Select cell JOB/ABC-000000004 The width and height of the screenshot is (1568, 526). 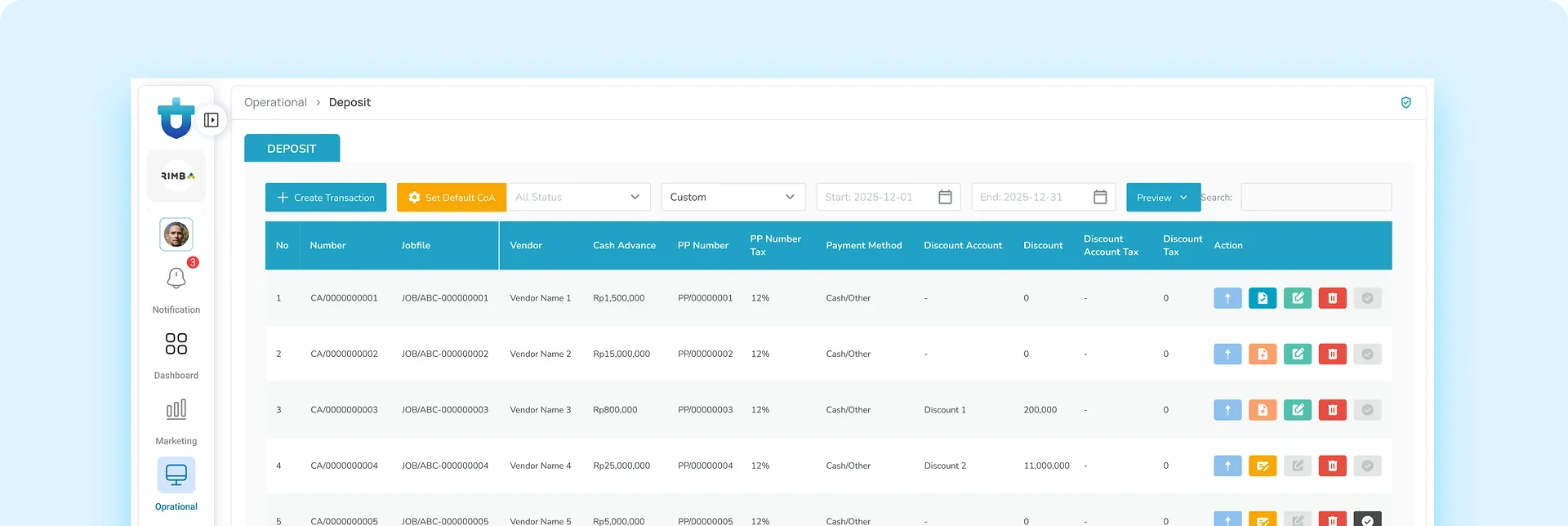pos(445,466)
